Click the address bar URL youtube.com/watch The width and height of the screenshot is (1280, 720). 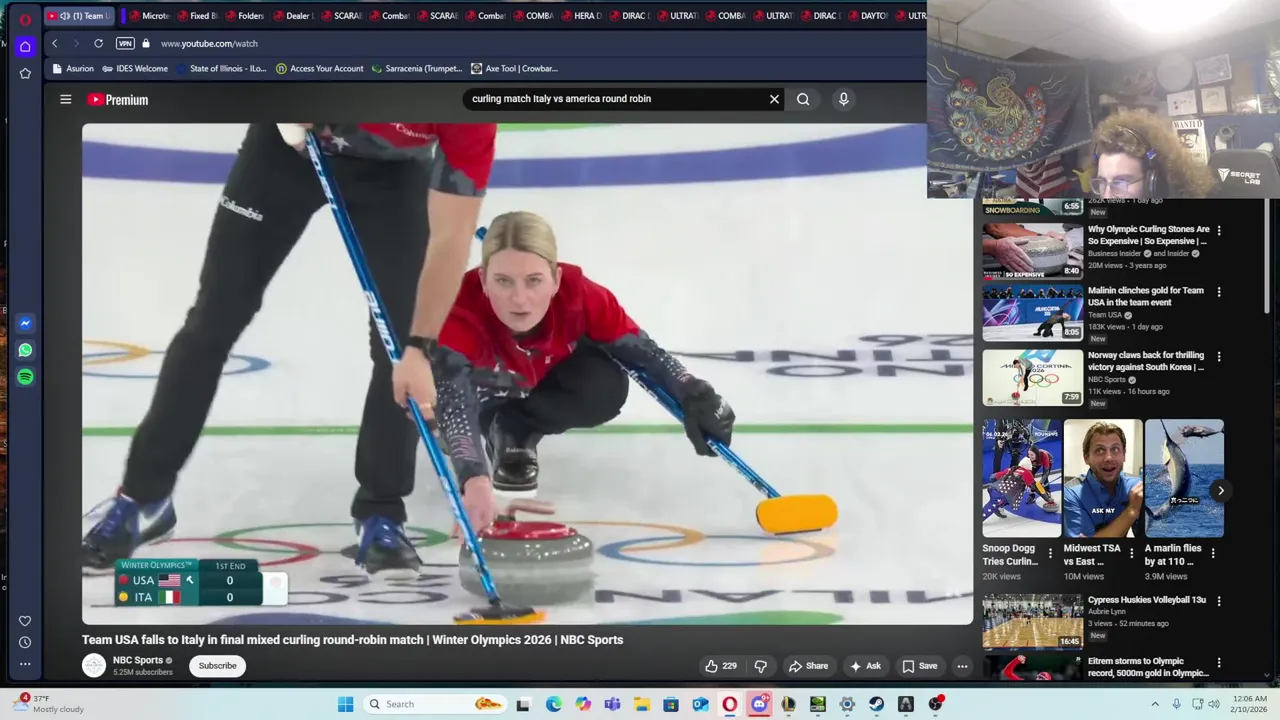[x=209, y=43]
